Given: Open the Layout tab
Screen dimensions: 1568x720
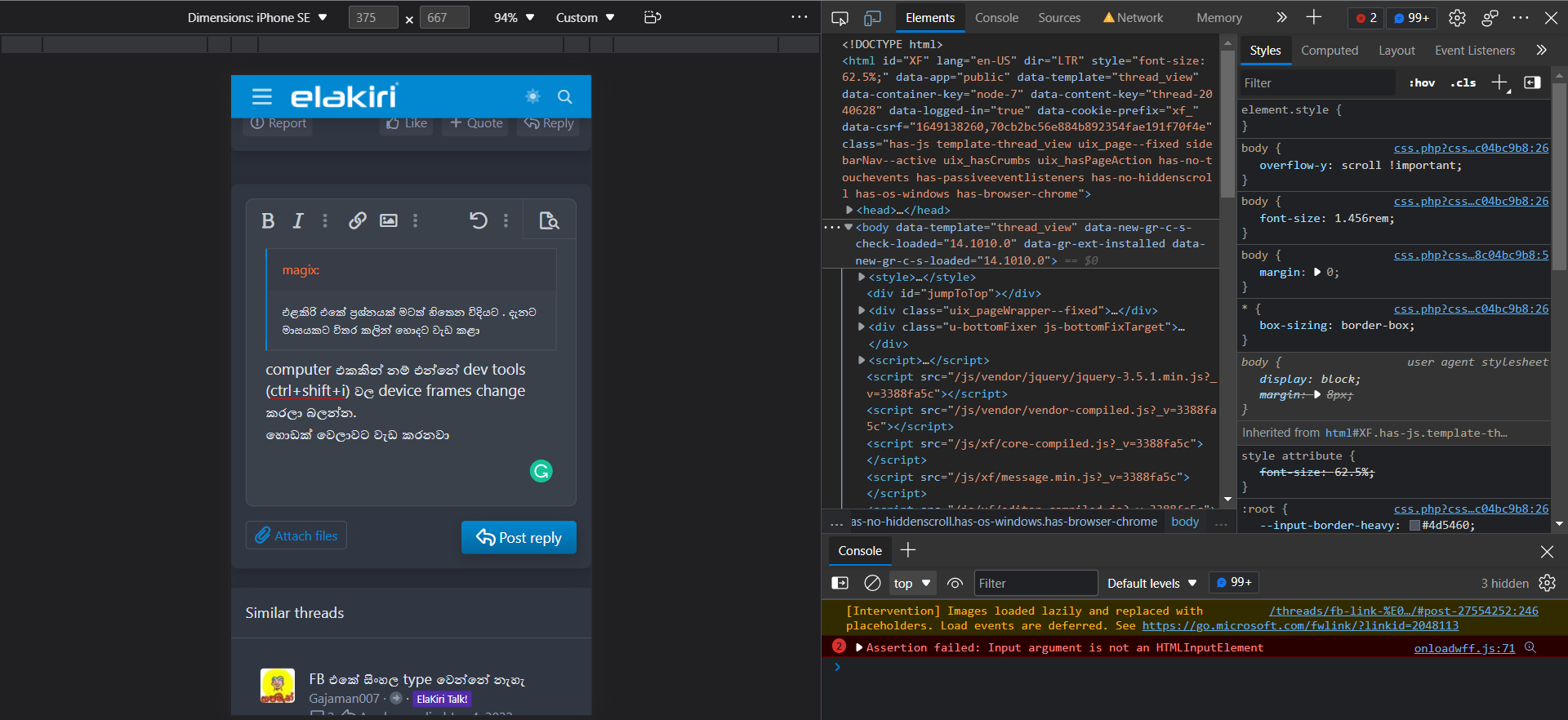Looking at the screenshot, I should 1396,51.
